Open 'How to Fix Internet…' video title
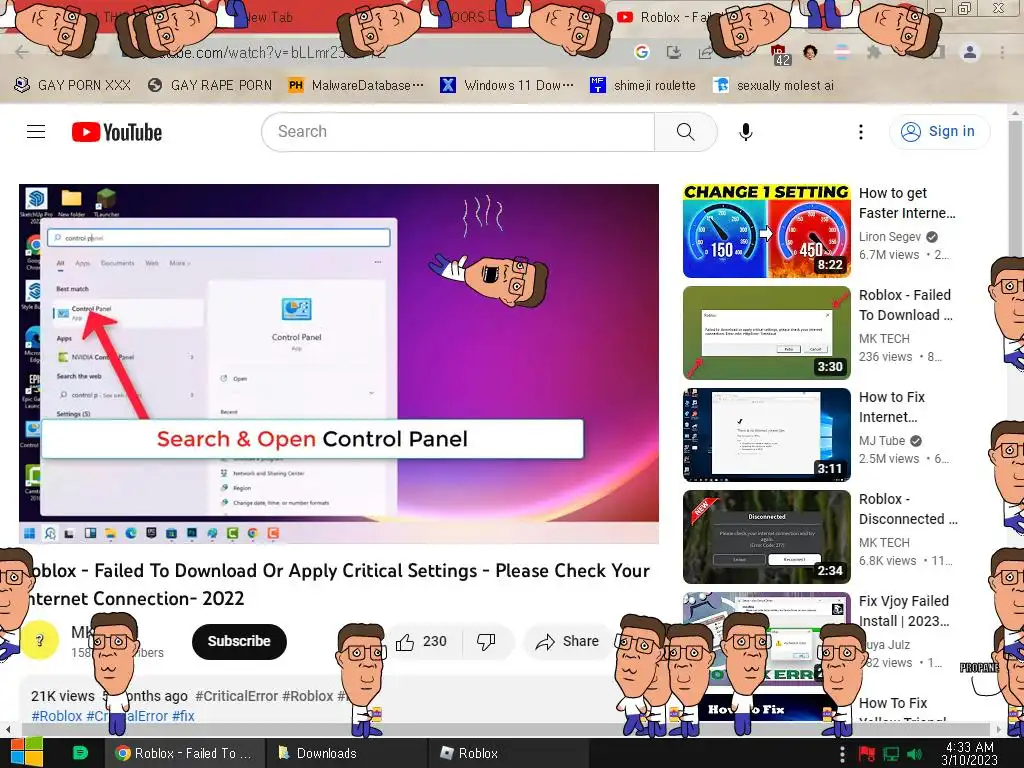The height and width of the screenshot is (768, 1024). [x=891, y=407]
